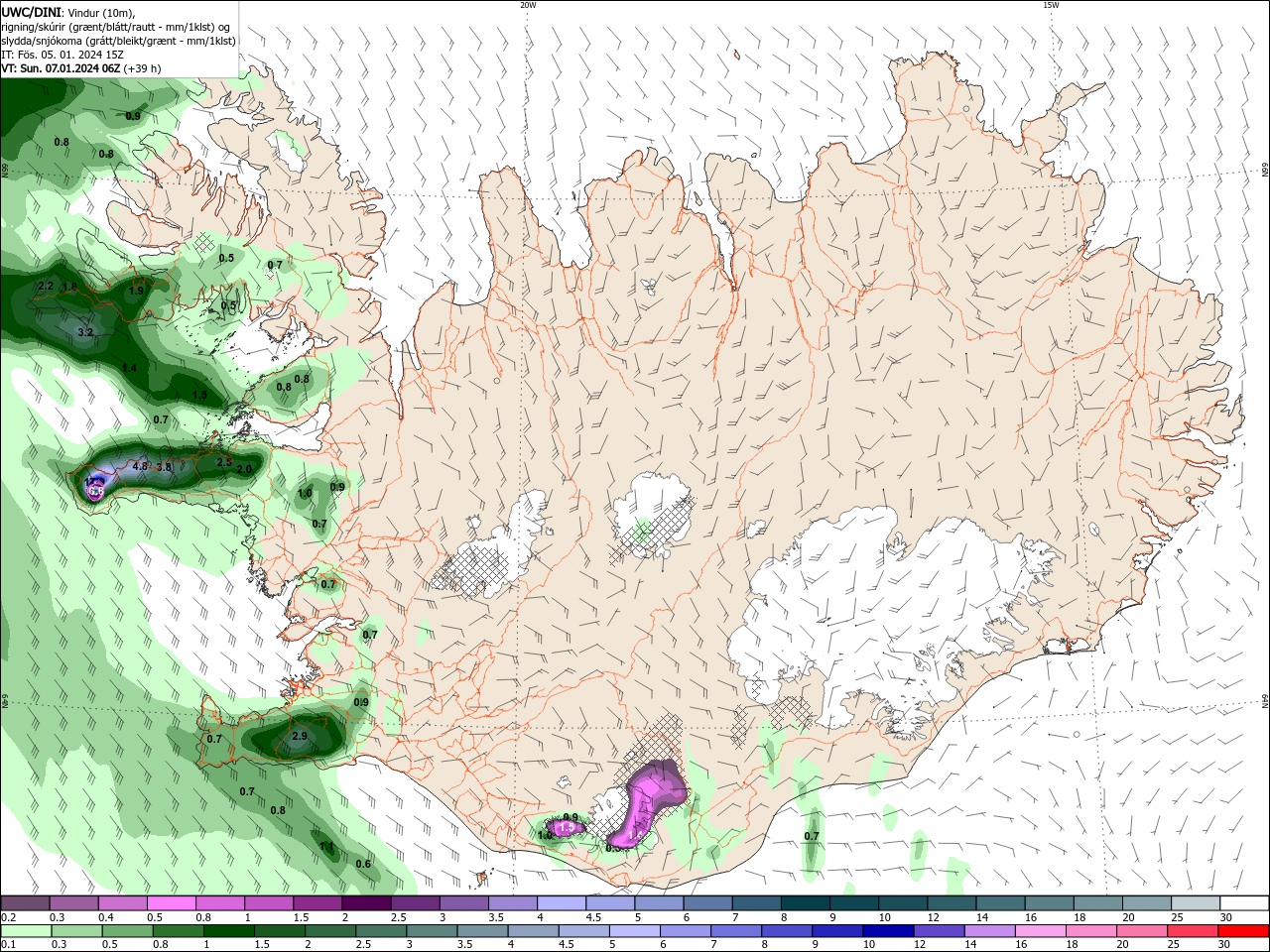Image resolution: width=1270 pixels, height=952 pixels.
Task: Click the dark teal 8–9 snow legend swatch
Action: (804, 902)
